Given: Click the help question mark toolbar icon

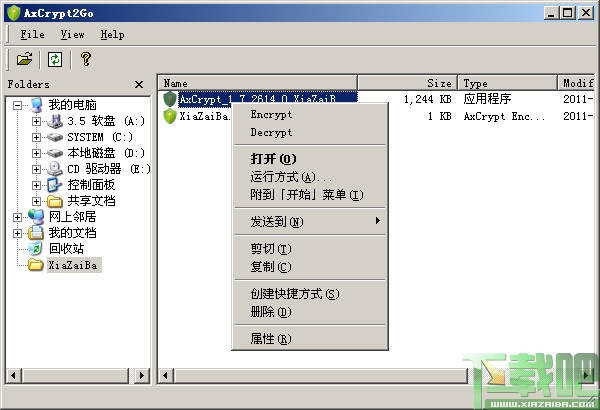Looking at the screenshot, I should 86,59.
